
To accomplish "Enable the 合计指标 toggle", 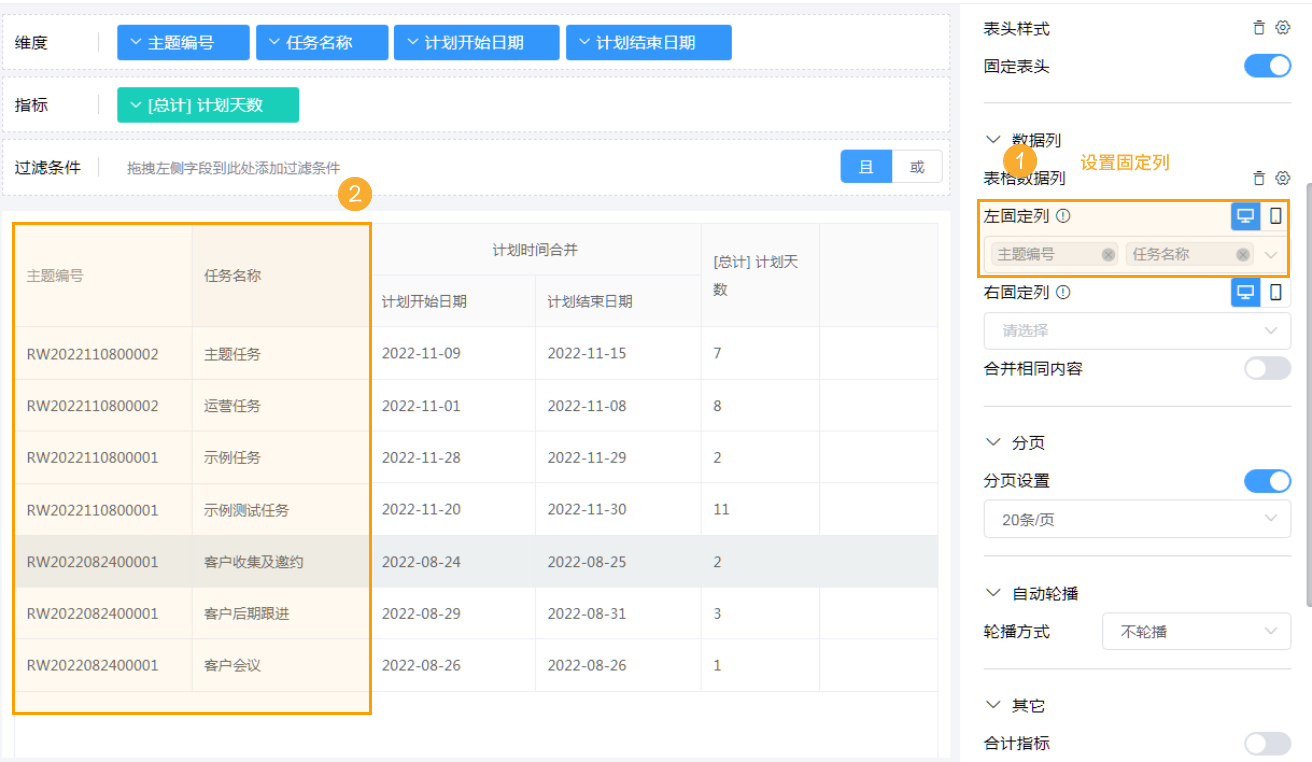I will click(1267, 743).
